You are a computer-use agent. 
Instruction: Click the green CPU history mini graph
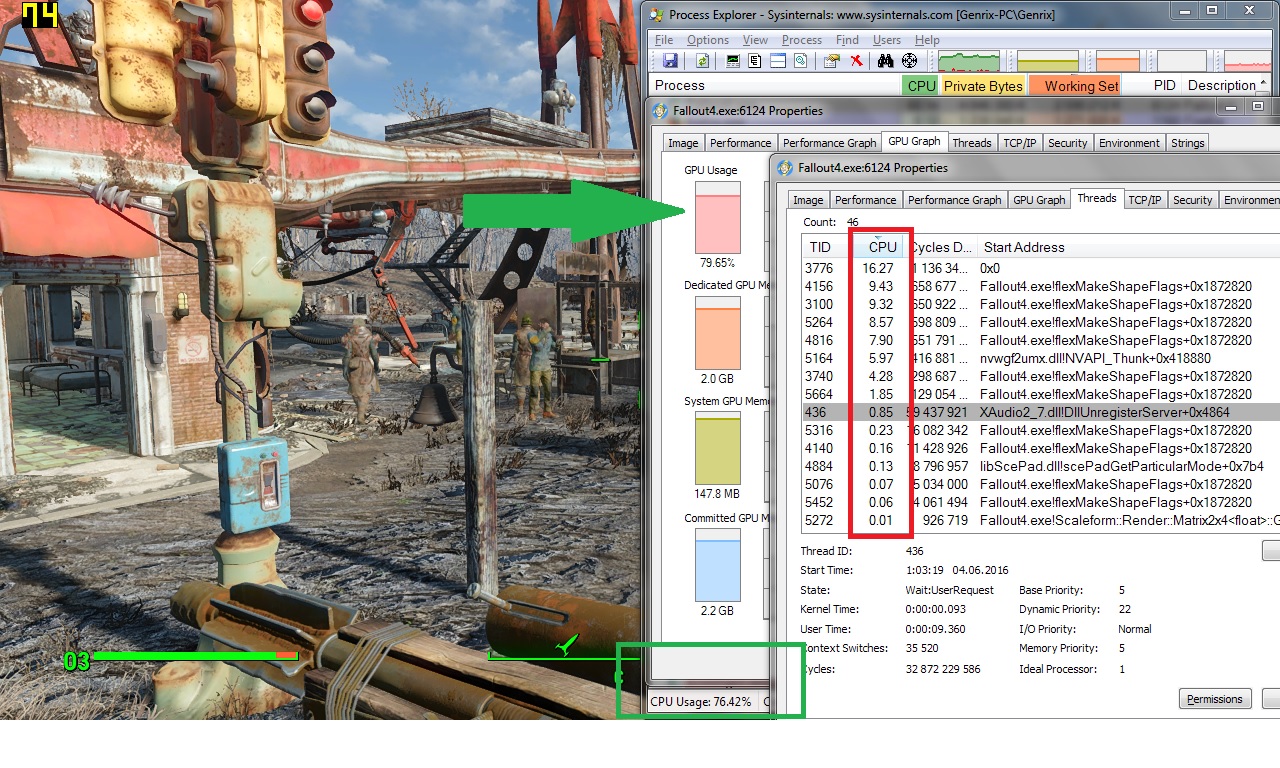[968, 61]
